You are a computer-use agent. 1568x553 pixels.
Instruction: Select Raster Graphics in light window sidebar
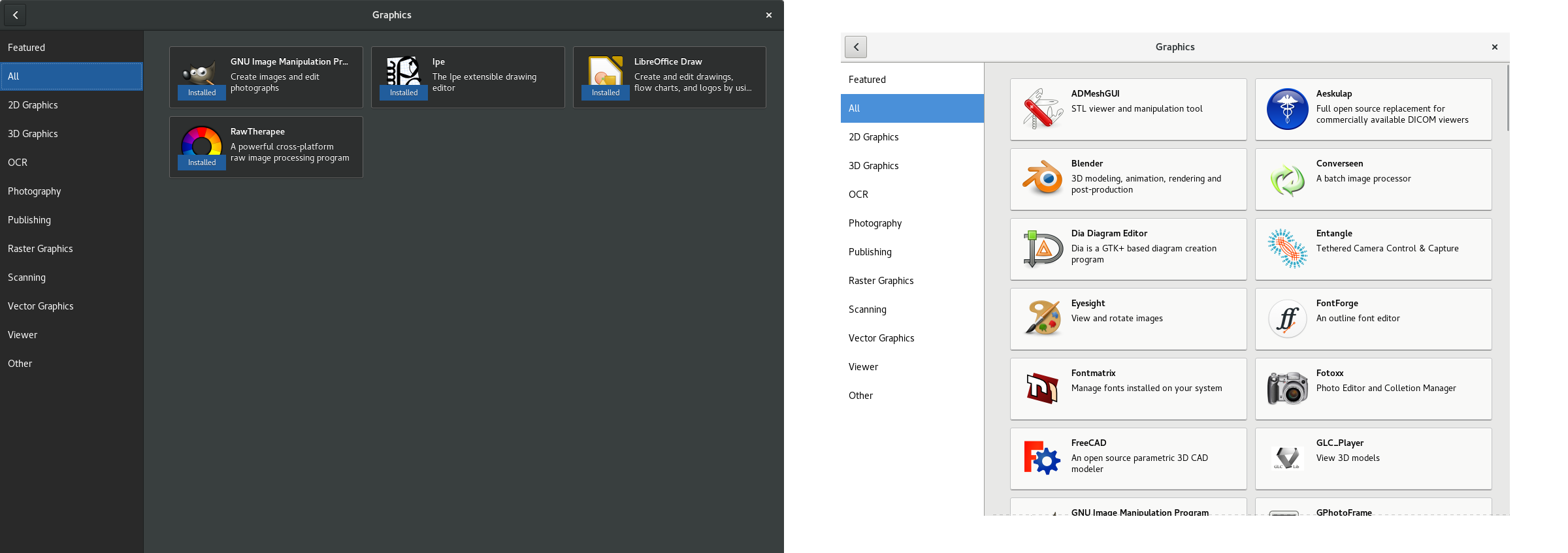[x=912, y=281]
